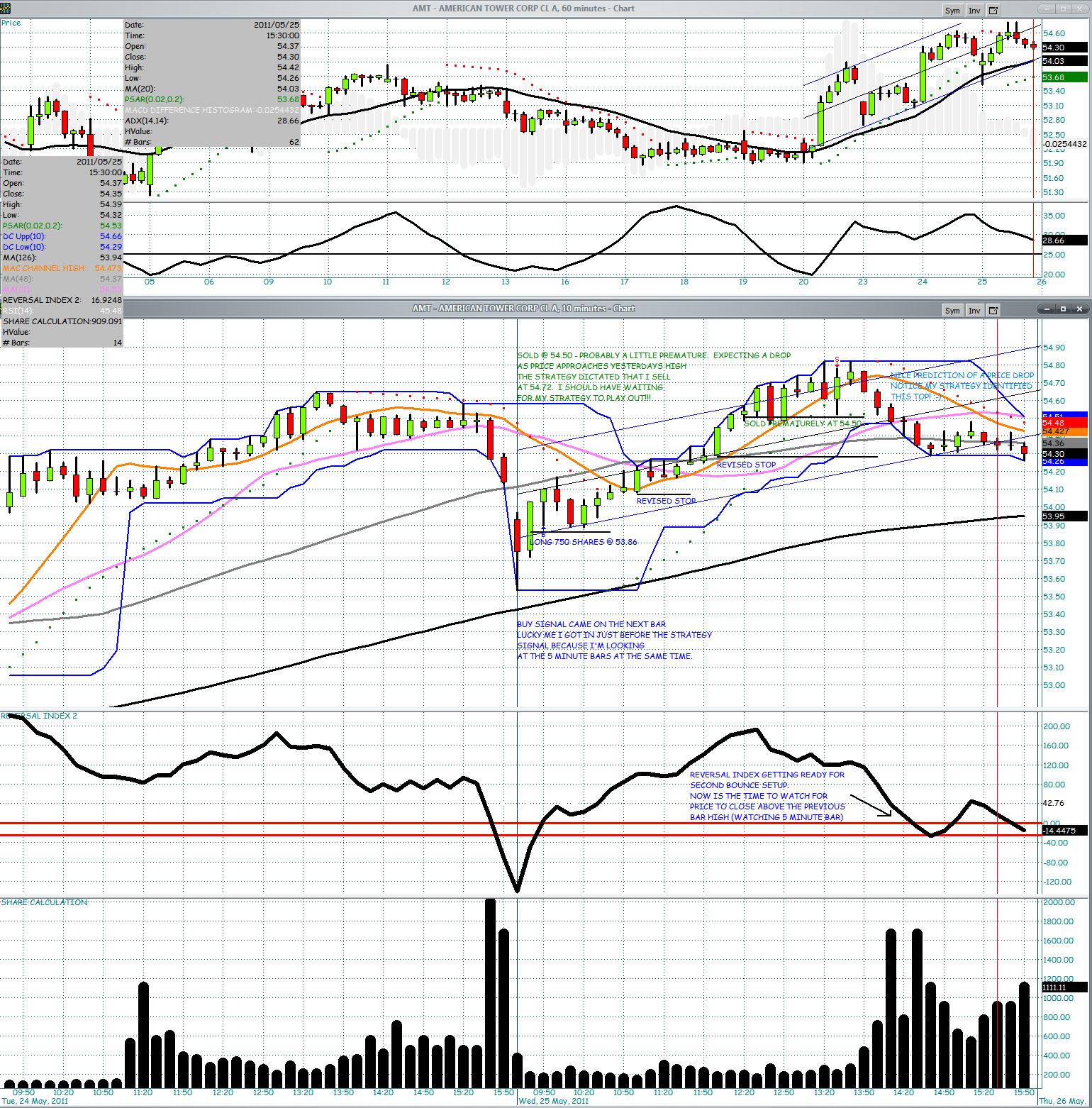Viewport: 1092px width, 1108px height.
Task: Click the Sym button on the 10 minutes chart
Action: click(952, 311)
